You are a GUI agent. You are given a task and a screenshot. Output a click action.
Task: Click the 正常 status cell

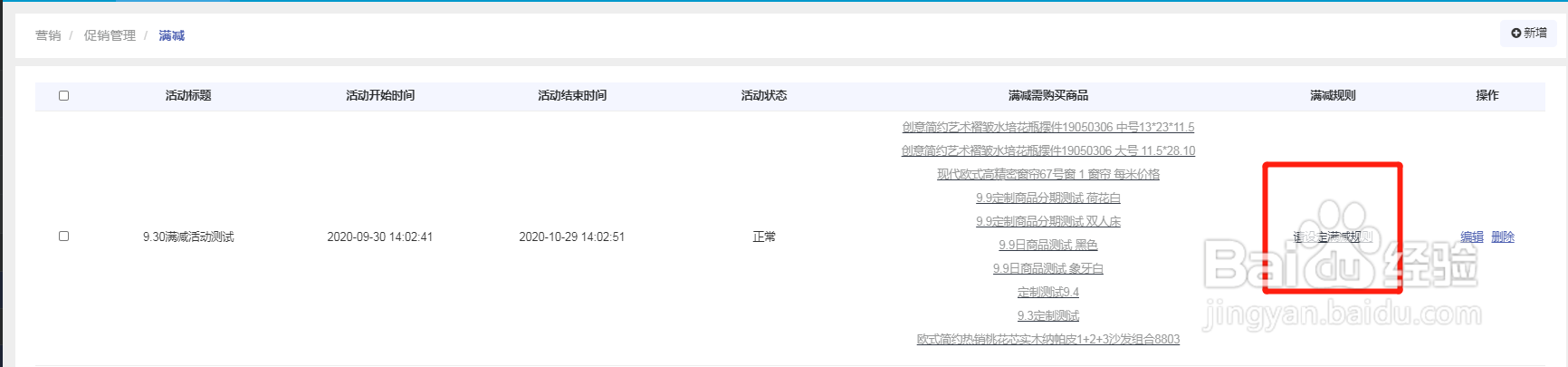pos(764,237)
